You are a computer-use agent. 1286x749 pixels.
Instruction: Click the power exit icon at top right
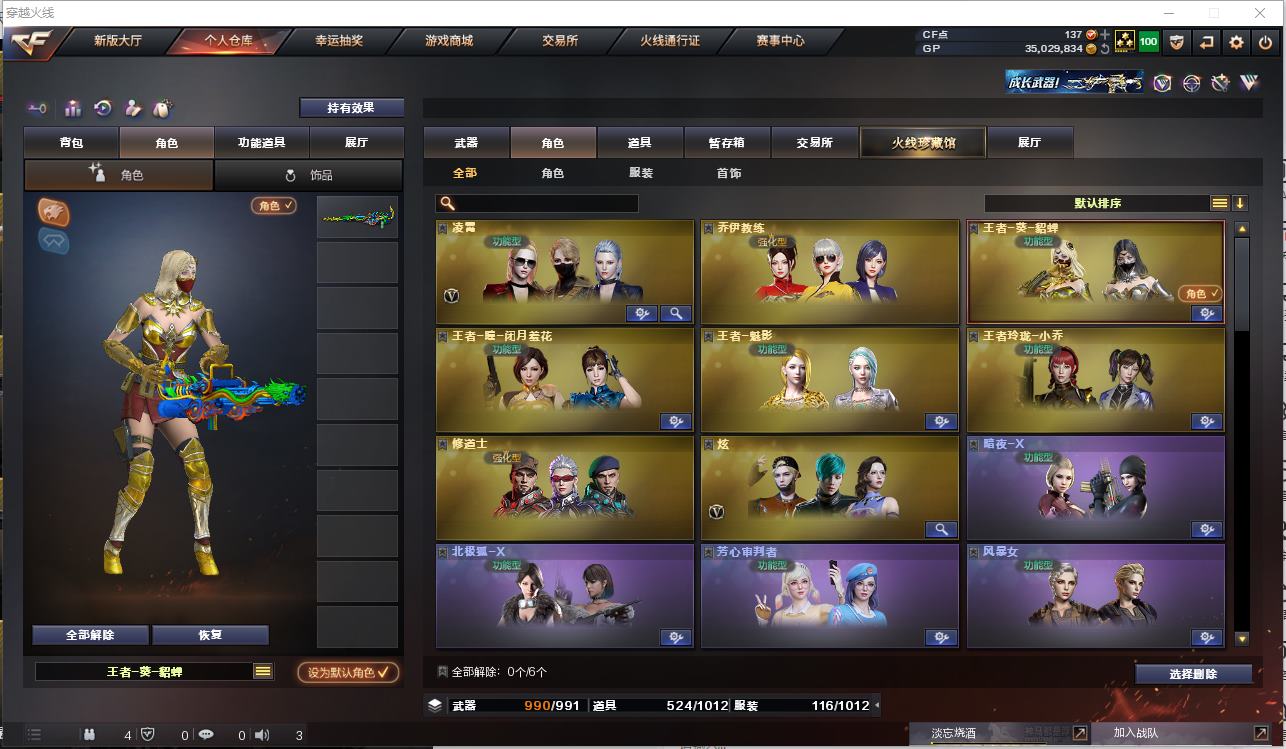pos(1266,42)
